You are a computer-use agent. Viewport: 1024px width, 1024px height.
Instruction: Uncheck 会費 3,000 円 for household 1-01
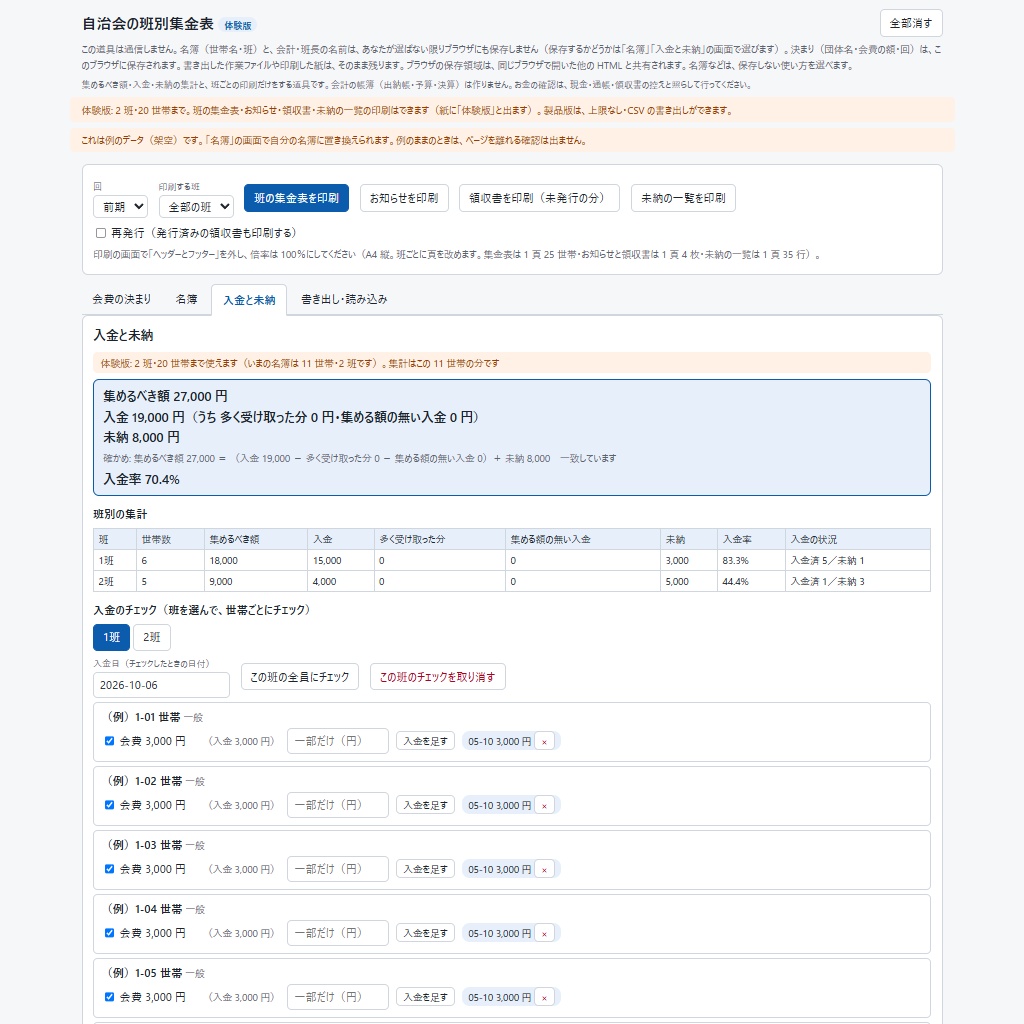(110, 741)
